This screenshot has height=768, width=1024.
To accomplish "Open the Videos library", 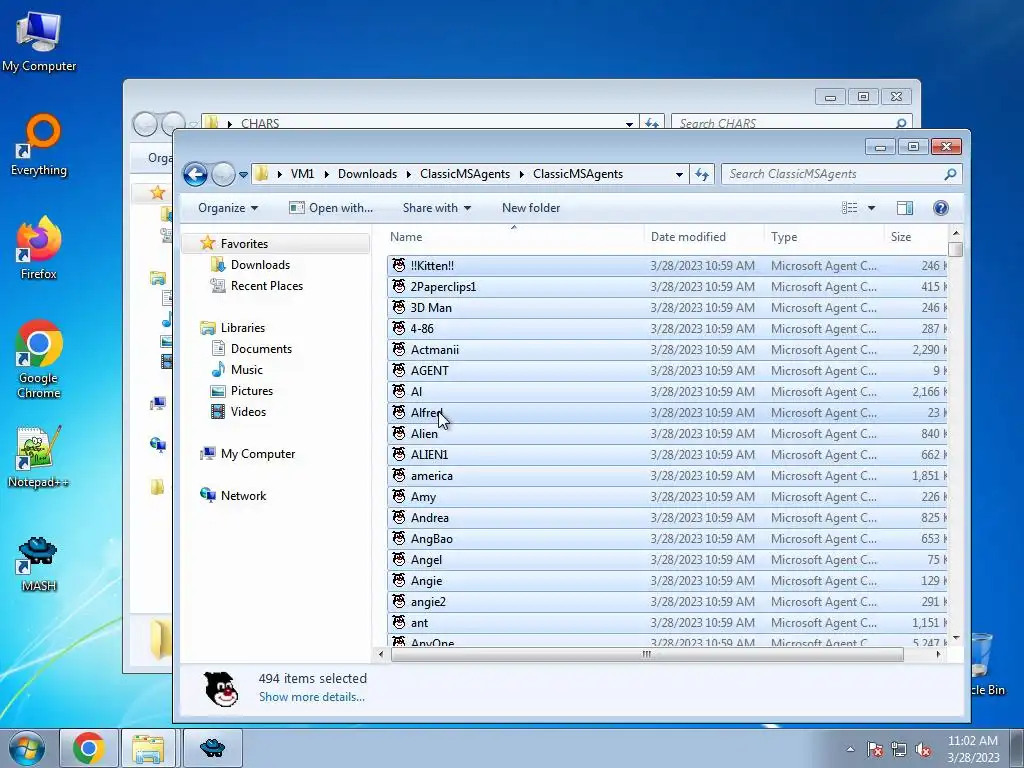I will [x=248, y=411].
